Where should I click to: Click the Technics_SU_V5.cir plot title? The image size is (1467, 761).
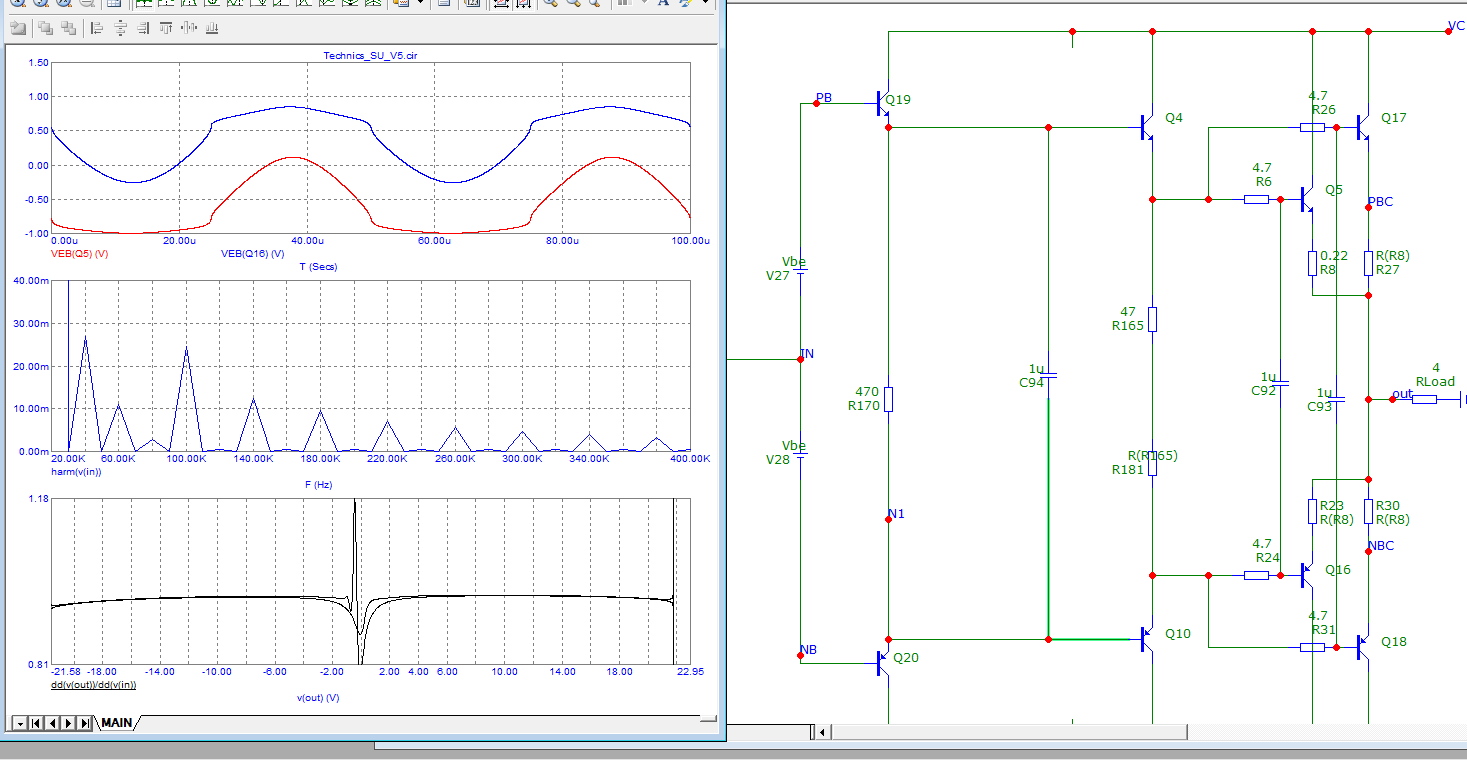370,56
